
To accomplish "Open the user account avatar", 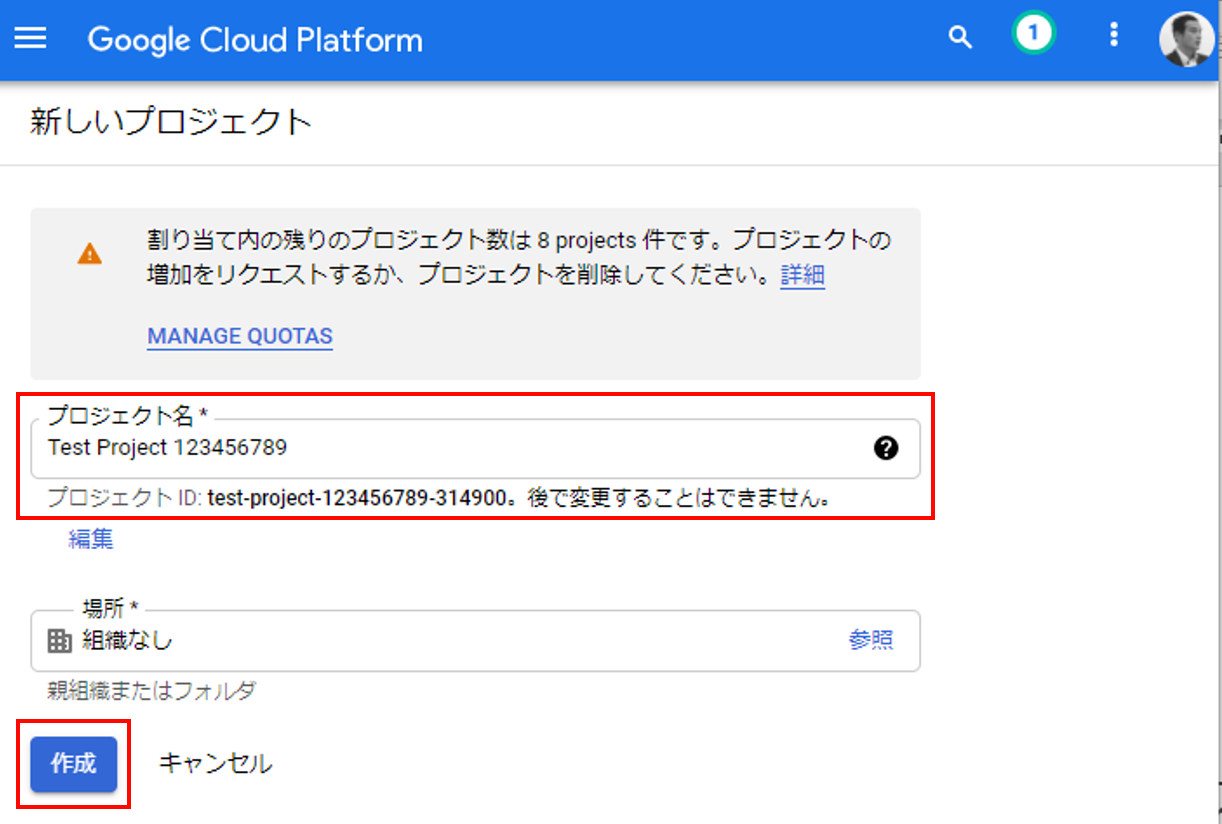I will (x=1186, y=39).
